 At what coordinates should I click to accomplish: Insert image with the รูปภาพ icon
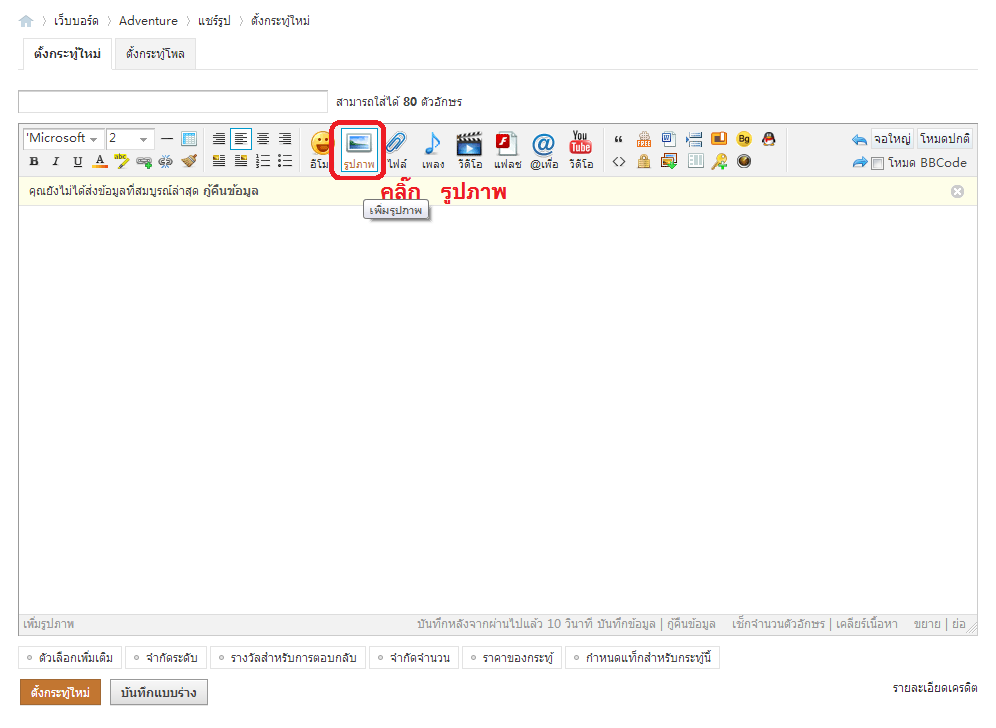pos(359,150)
